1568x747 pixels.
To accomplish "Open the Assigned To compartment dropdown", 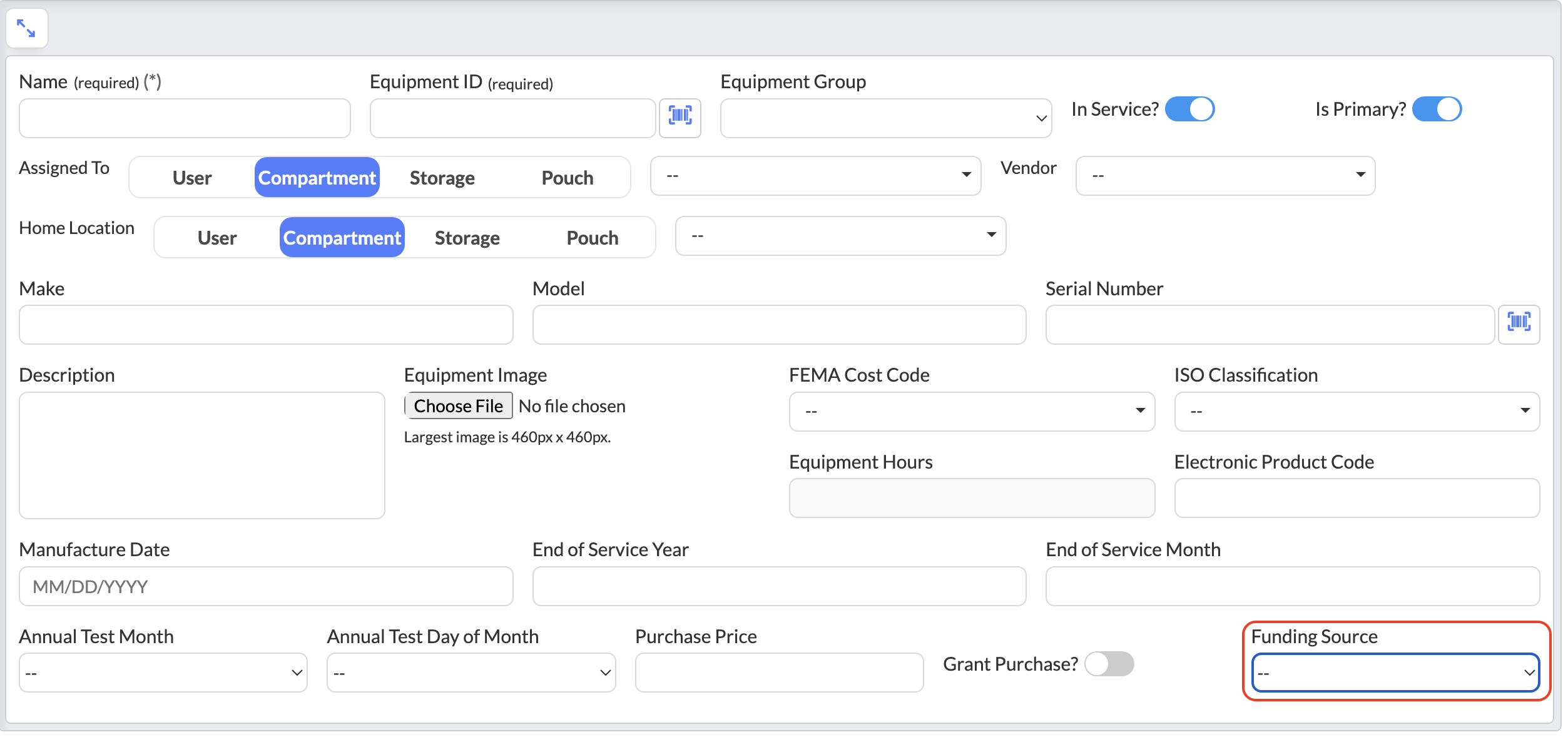I will pyautogui.click(x=816, y=176).
